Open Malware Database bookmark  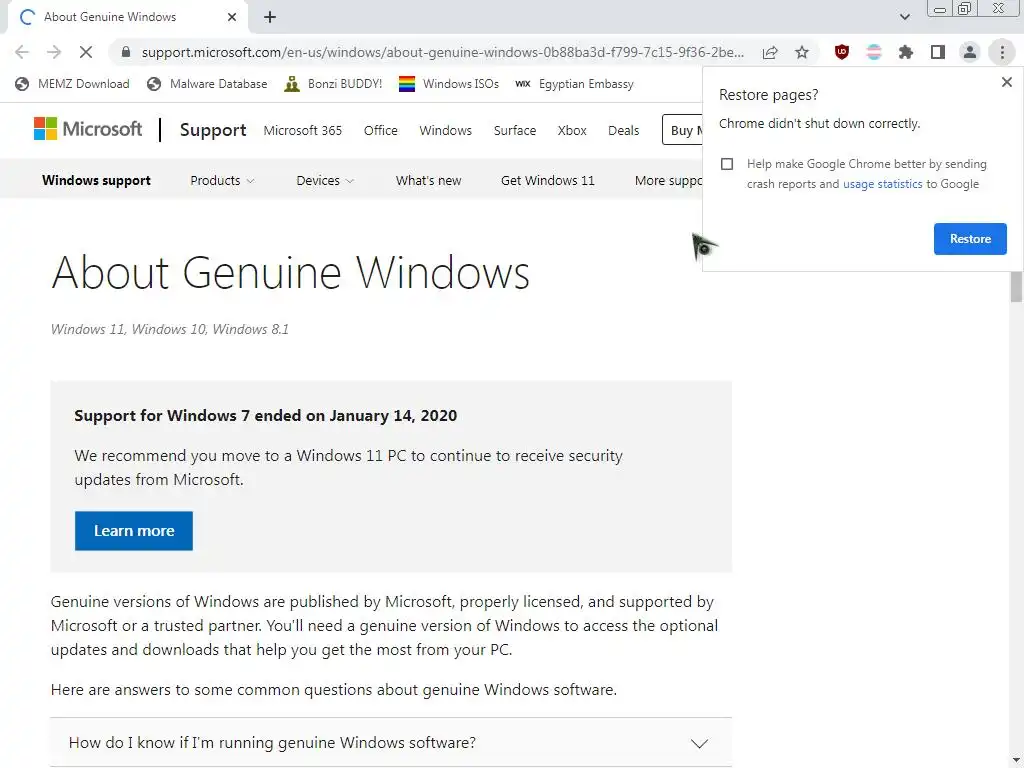click(207, 84)
